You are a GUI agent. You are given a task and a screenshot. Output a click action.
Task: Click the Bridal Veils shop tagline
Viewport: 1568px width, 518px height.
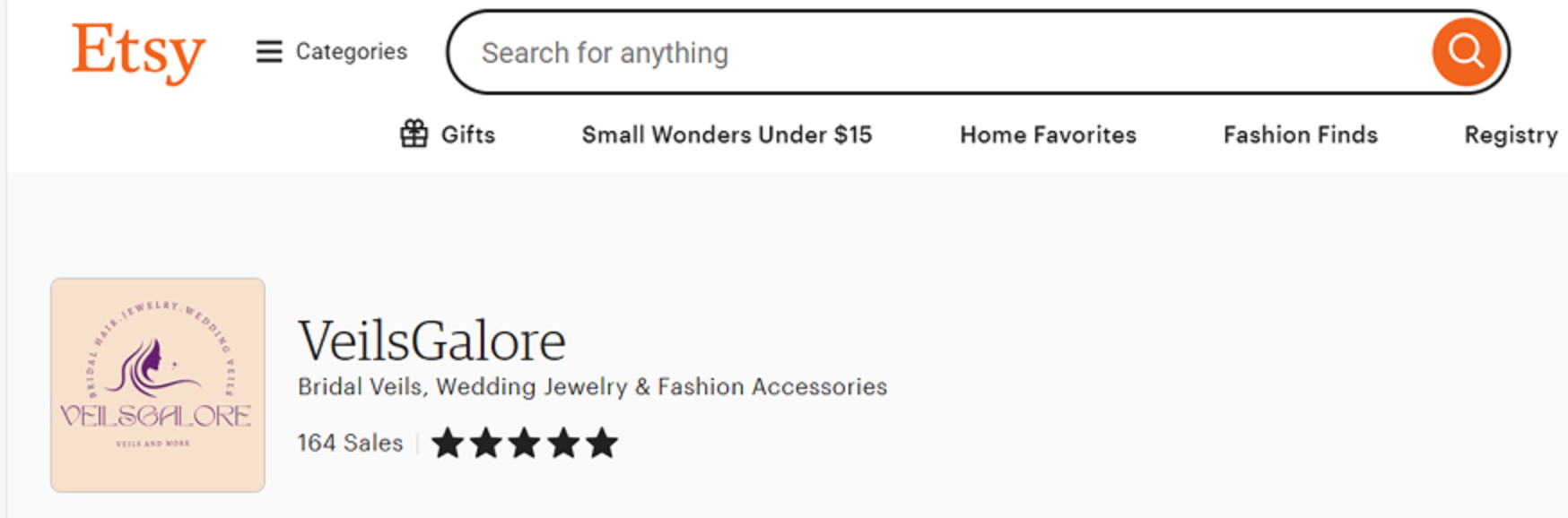click(592, 387)
